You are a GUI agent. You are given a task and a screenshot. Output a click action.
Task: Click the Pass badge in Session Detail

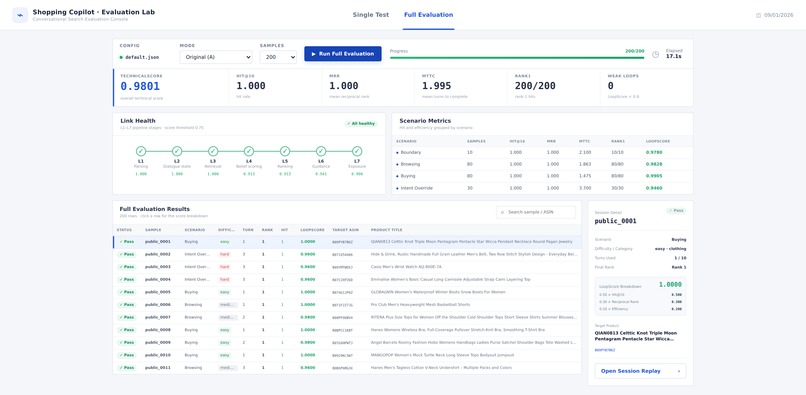[676, 211]
